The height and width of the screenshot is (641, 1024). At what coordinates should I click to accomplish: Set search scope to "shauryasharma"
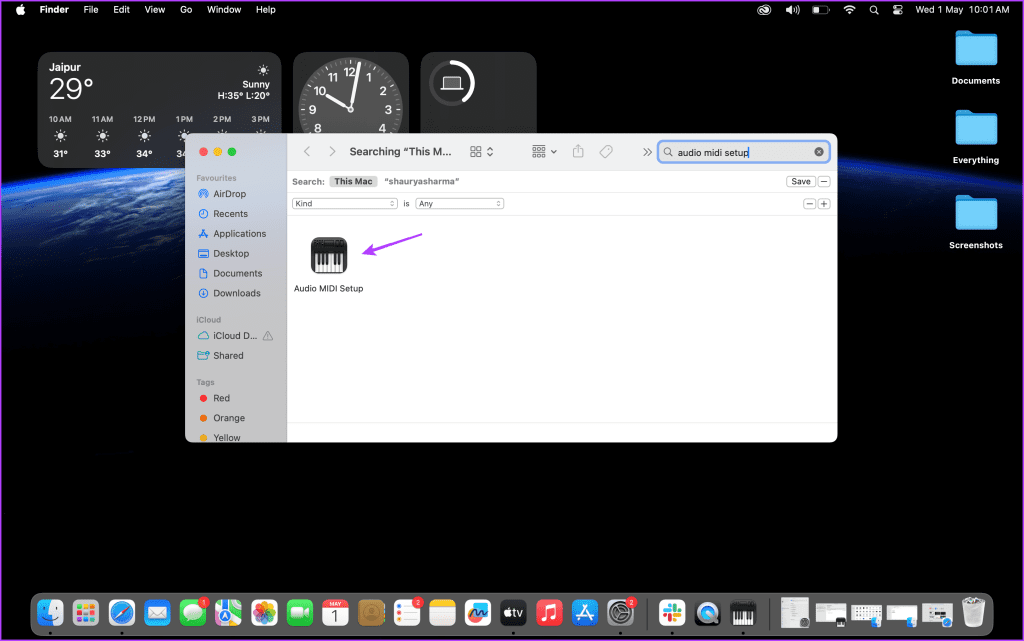422,181
